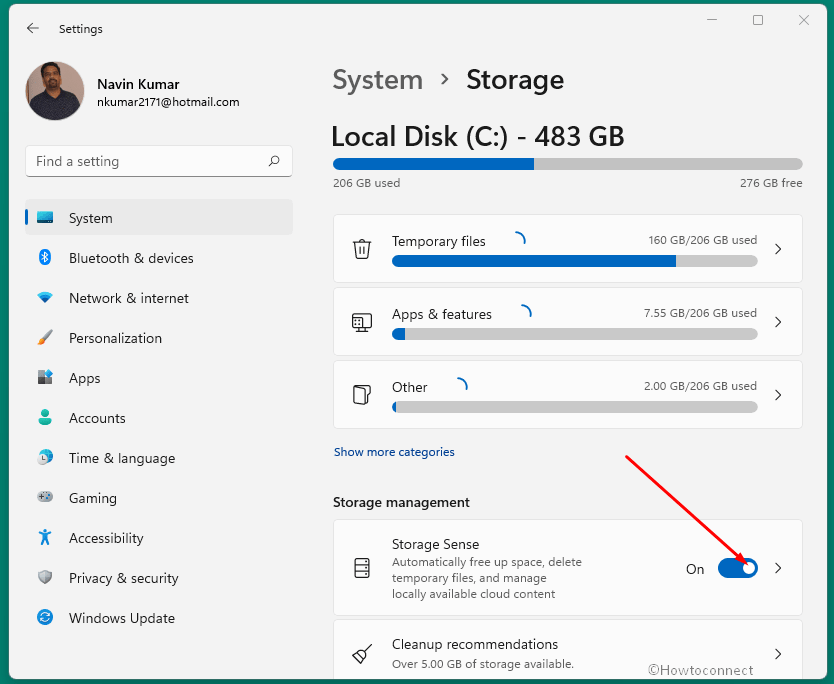Click the Windows Update refresh icon
The width and height of the screenshot is (834, 684).
(45, 617)
